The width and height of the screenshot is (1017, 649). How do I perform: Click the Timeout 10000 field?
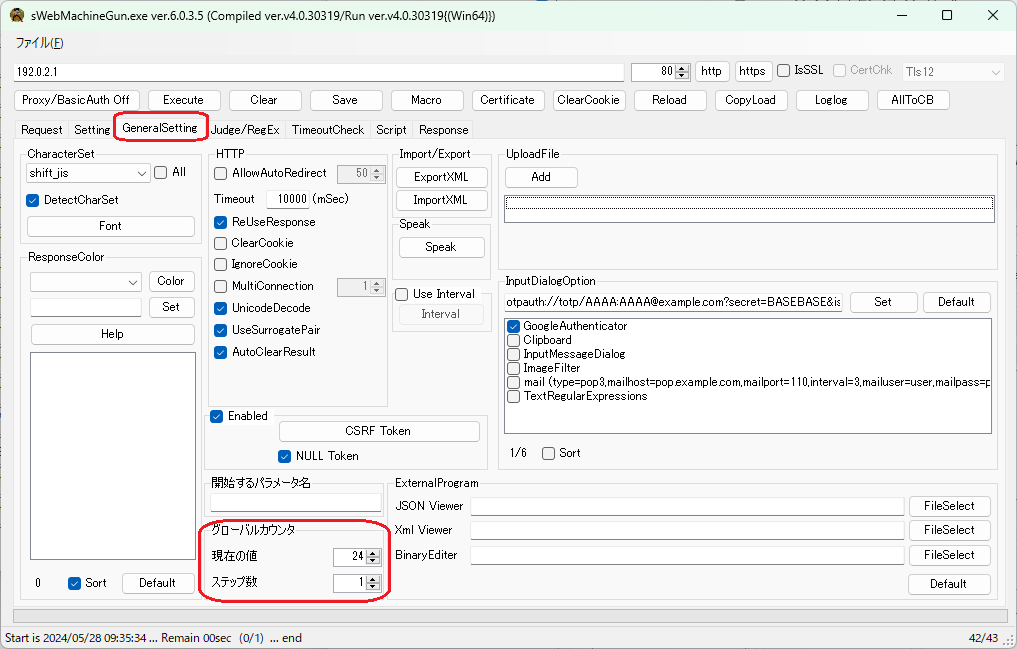[x=287, y=199]
